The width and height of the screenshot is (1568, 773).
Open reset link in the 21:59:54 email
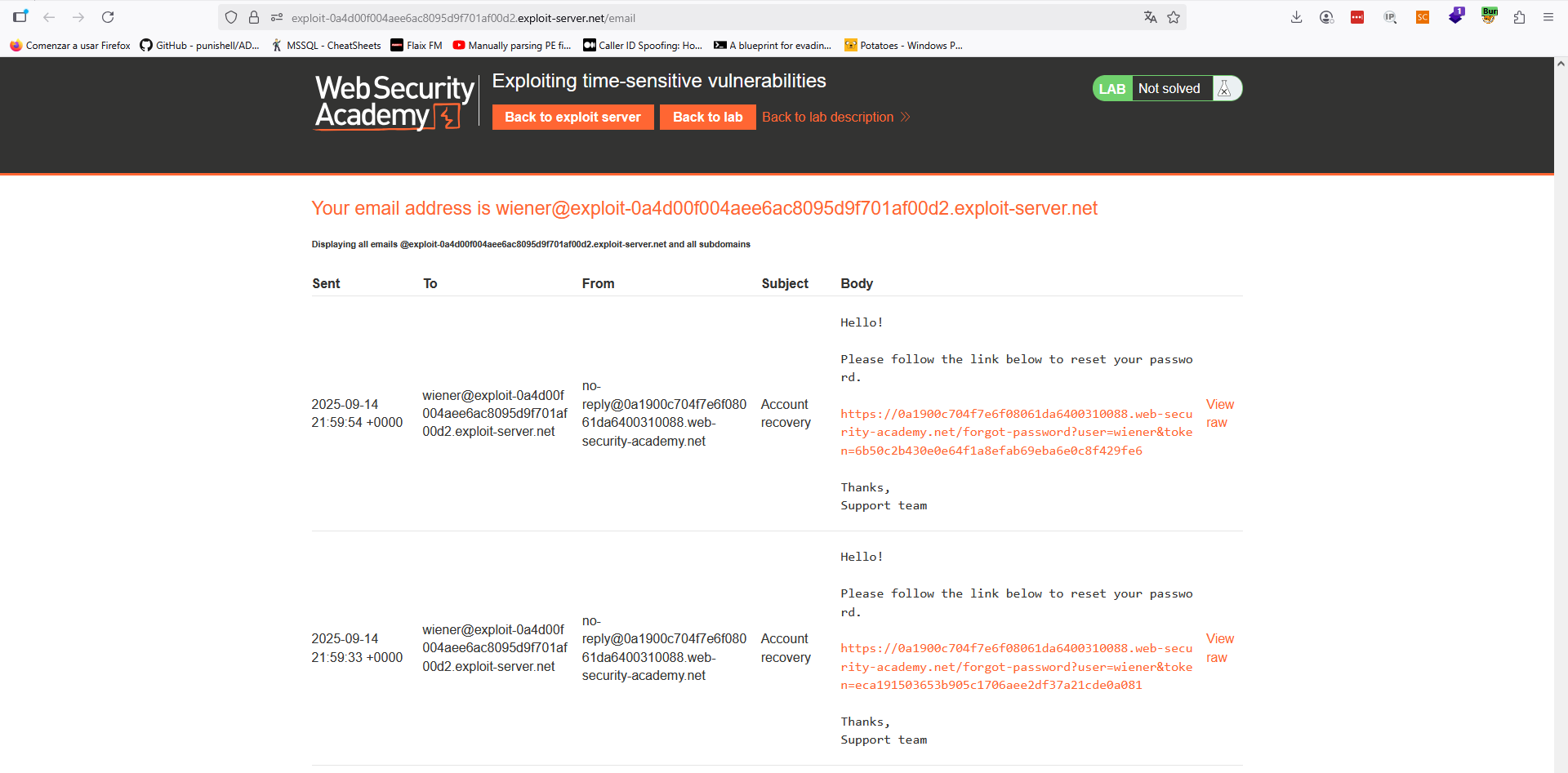1016,432
